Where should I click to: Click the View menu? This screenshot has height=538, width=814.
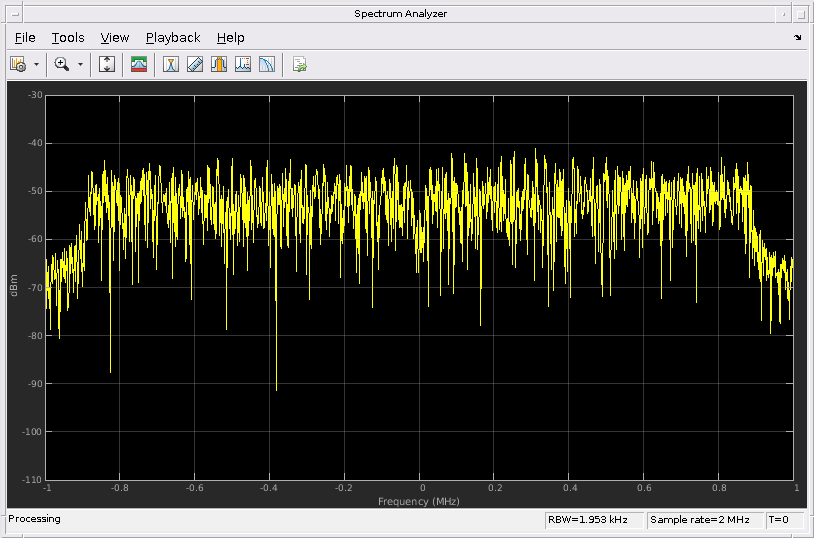[x=115, y=37]
